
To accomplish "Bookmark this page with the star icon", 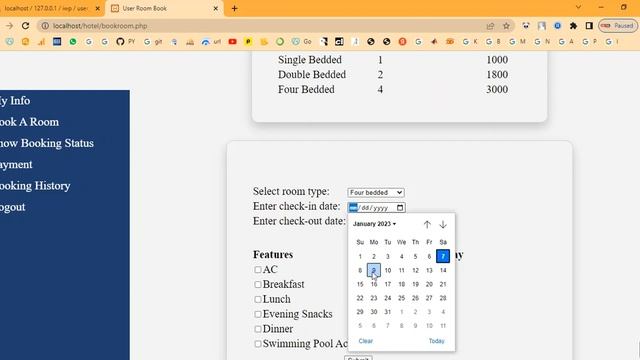I will (x=506, y=26).
